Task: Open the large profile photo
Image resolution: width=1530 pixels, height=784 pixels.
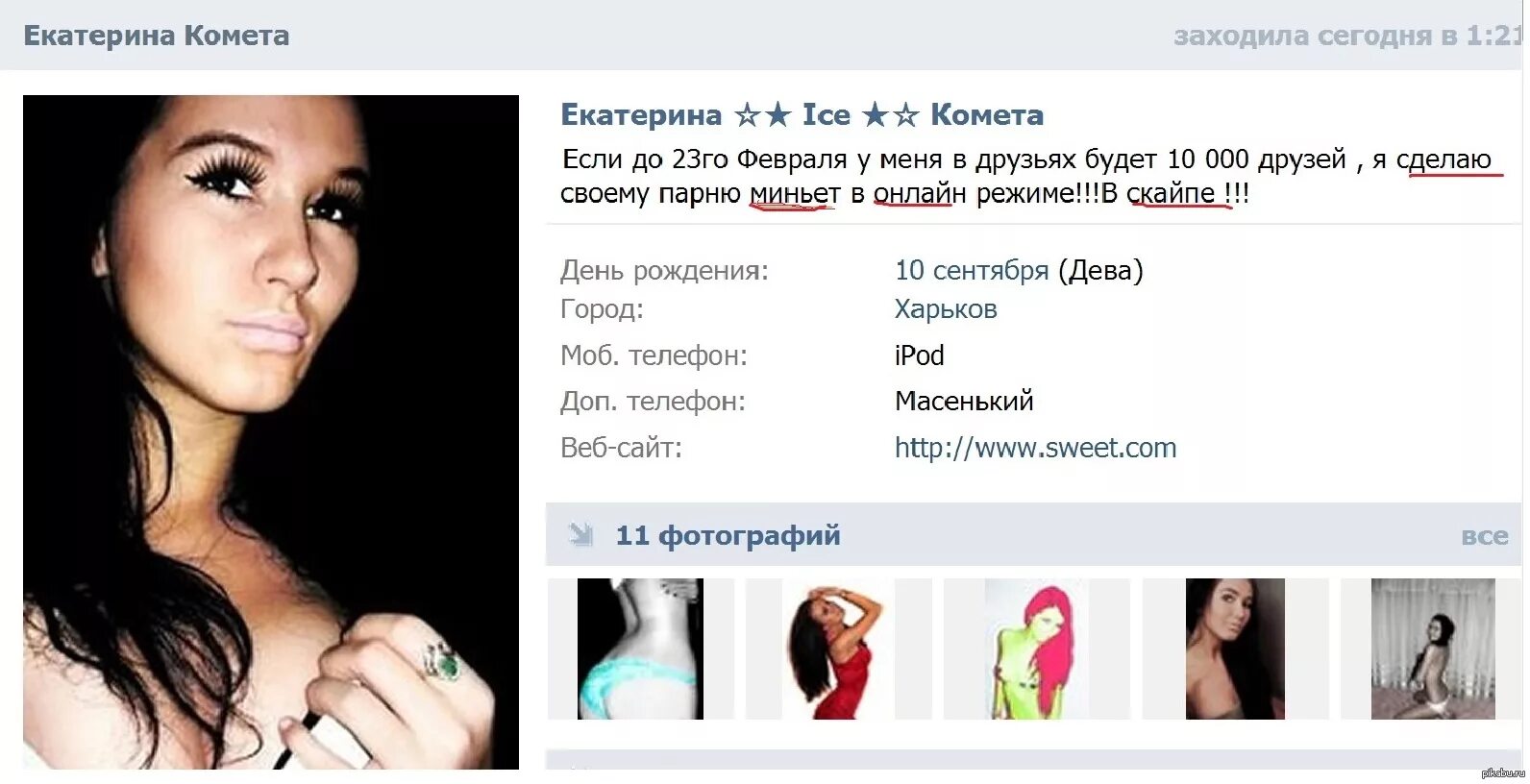Action: tap(271, 431)
